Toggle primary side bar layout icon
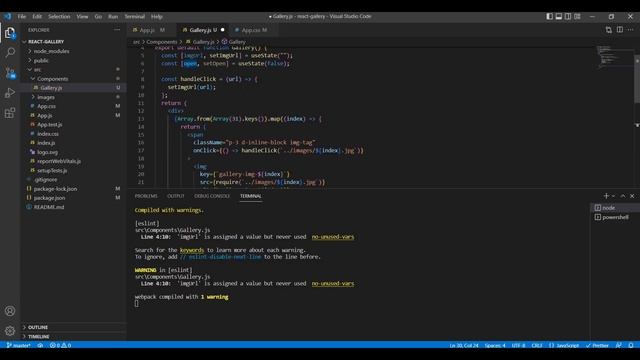The image size is (640, 360). pyautogui.click(x=549, y=16)
